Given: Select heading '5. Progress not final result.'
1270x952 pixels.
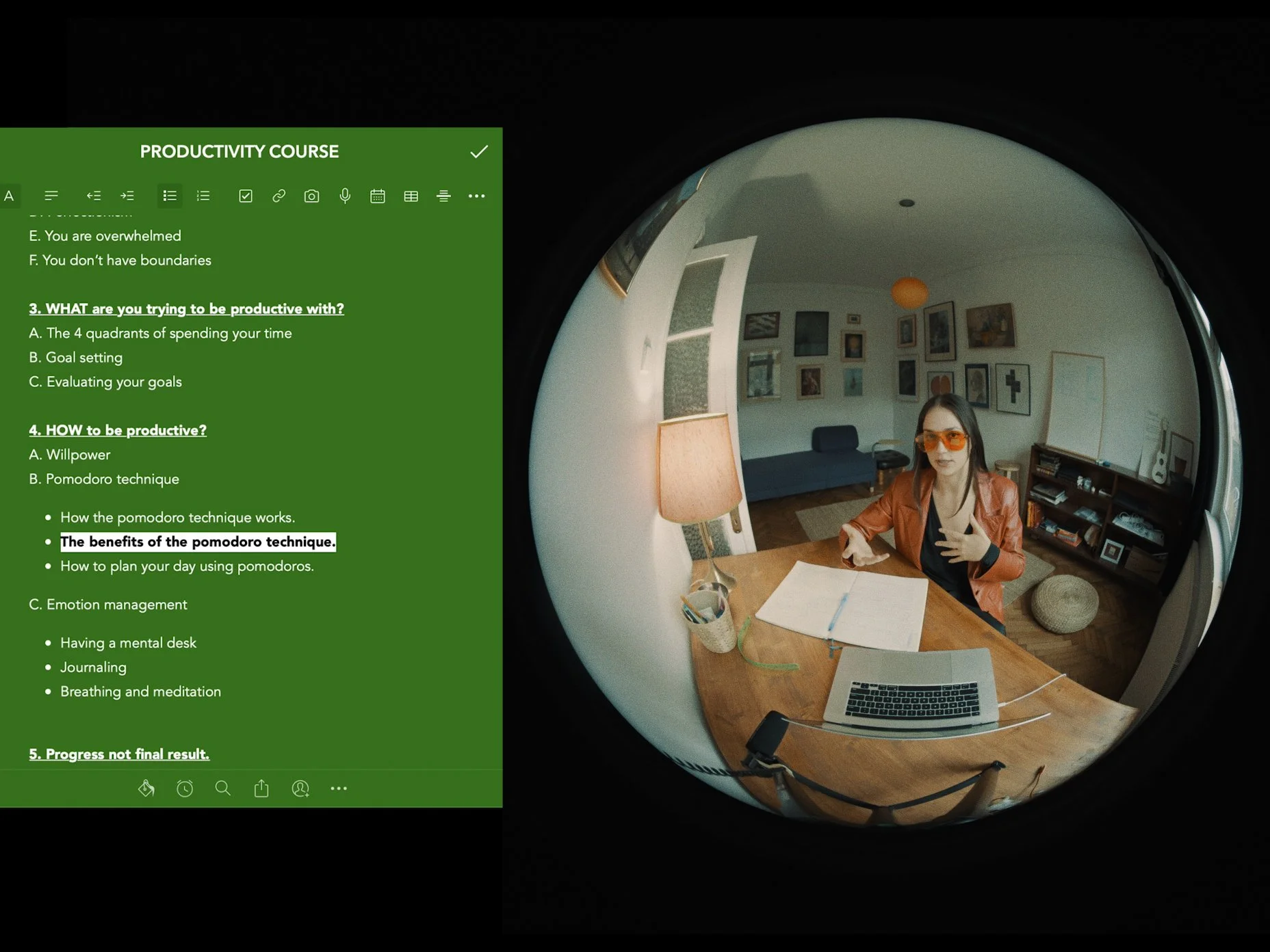Looking at the screenshot, I should [119, 754].
